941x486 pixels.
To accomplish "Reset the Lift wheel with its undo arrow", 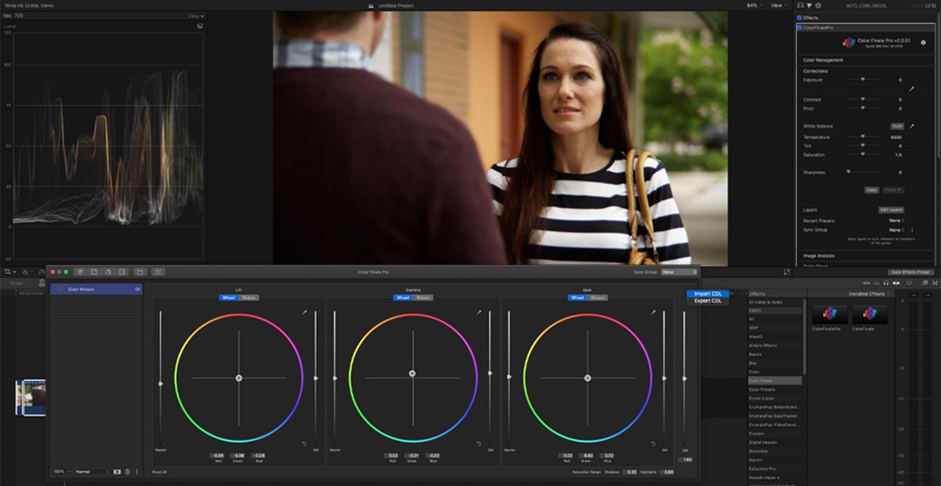I will [x=304, y=444].
